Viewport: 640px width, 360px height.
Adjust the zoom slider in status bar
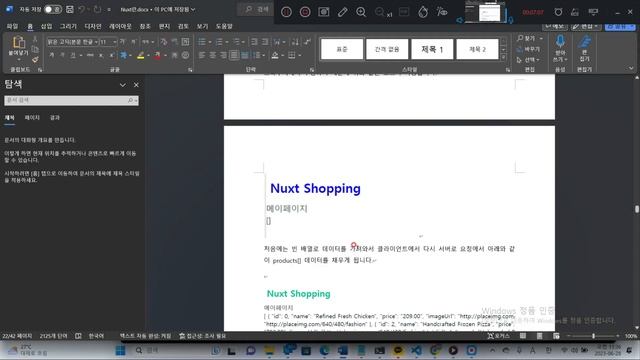[x=593, y=336]
